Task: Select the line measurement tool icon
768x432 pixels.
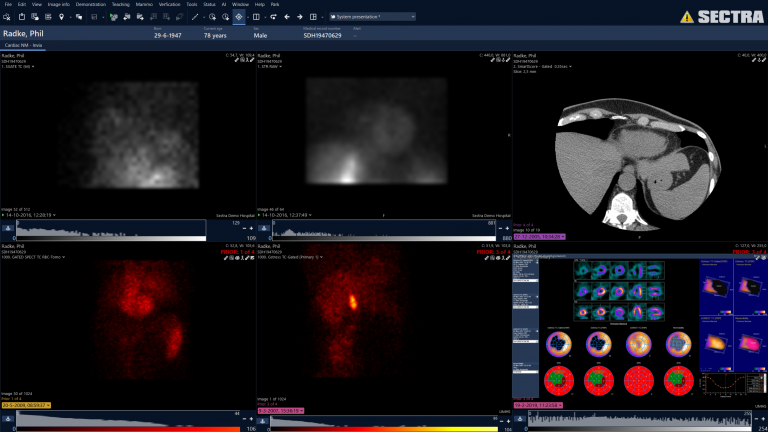Action: tap(196, 17)
